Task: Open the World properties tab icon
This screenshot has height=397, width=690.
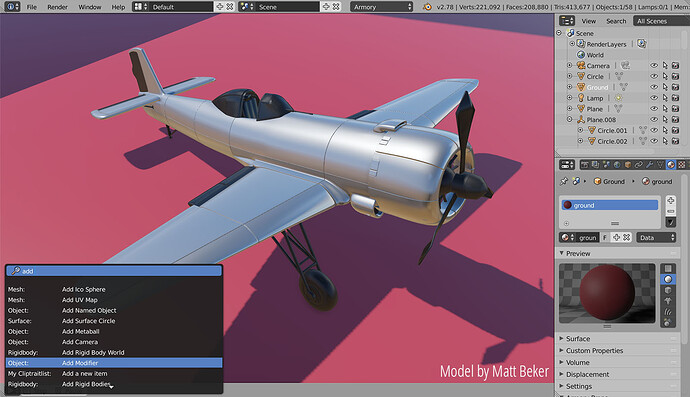Action: [x=617, y=165]
